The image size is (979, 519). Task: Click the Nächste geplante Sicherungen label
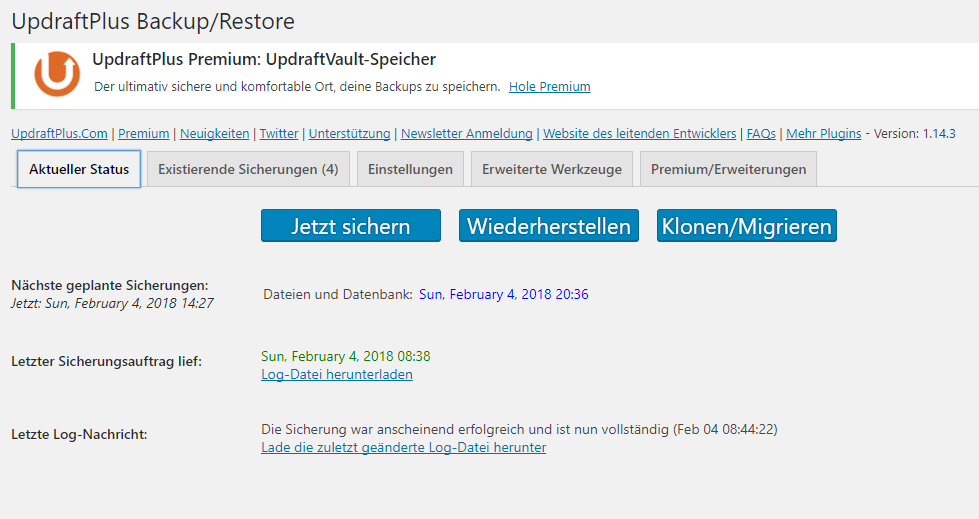(110, 285)
